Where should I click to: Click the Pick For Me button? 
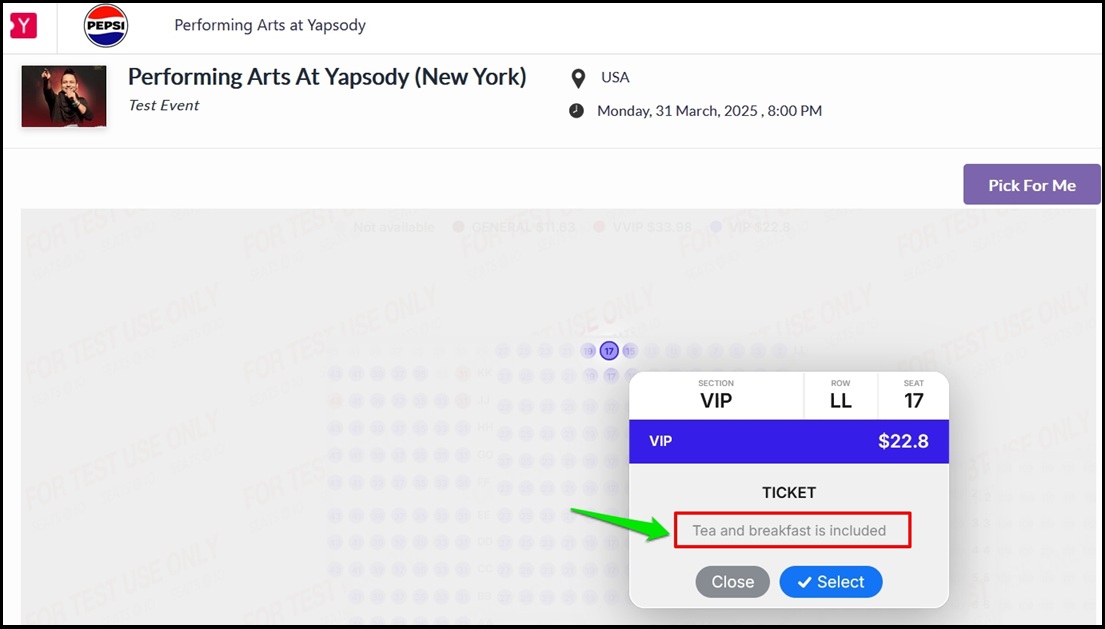point(1032,185)
